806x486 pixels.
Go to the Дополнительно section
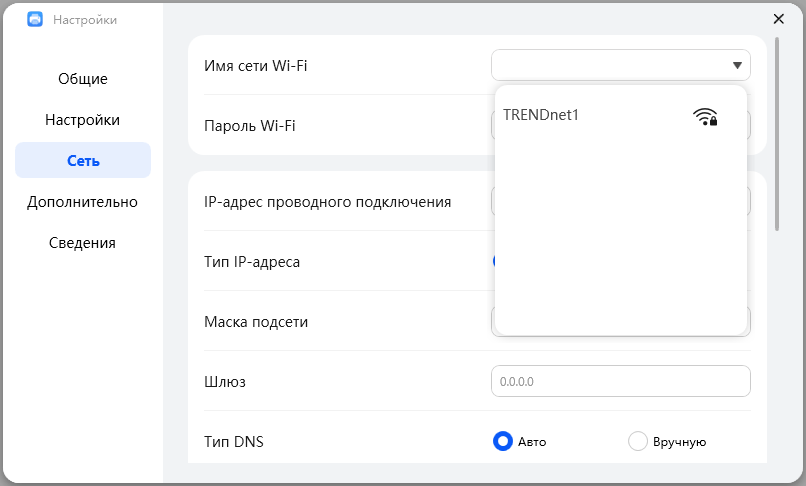pyautogui.click(x=83, y=202)
